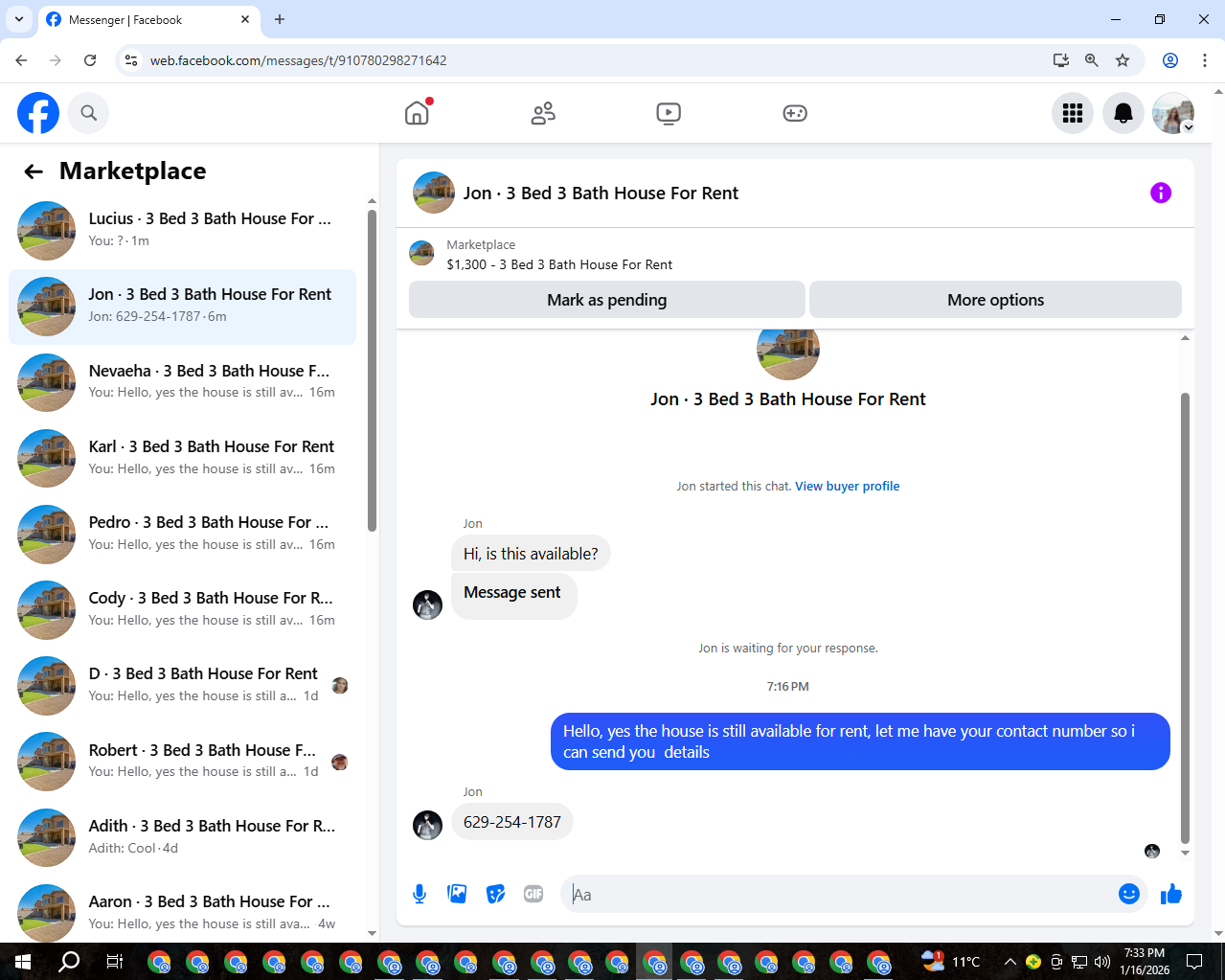Show hidden system tray icons

(1009, 961)
